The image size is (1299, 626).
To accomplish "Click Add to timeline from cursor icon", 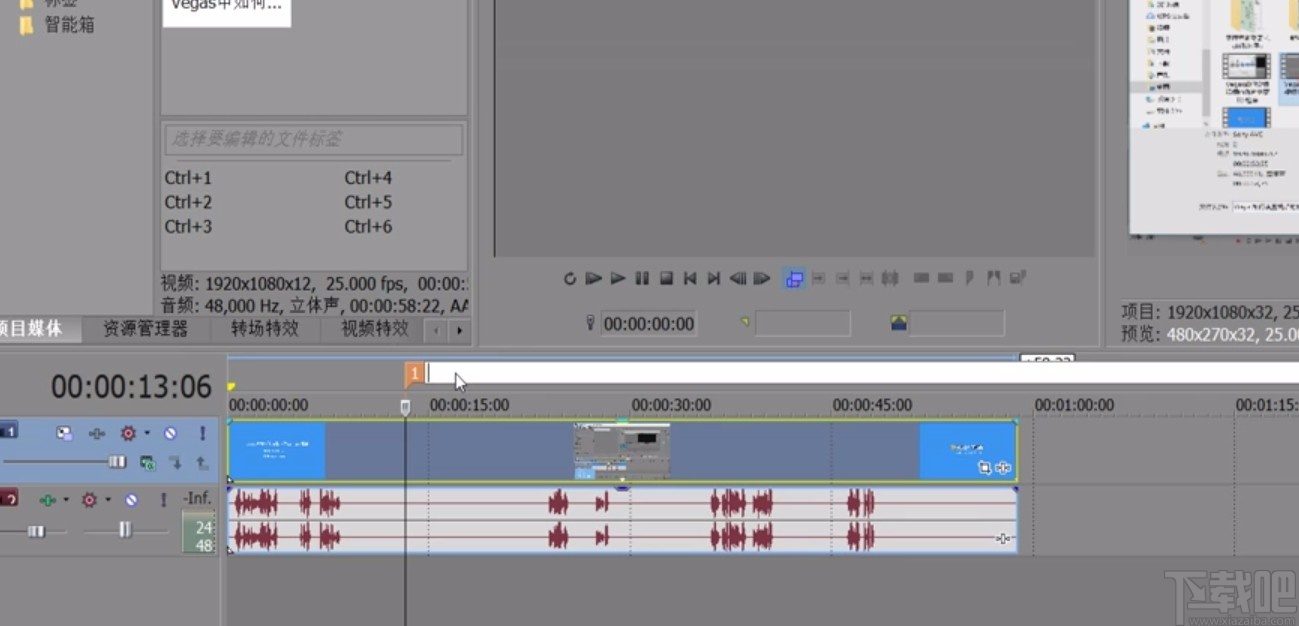I will 819,278.
